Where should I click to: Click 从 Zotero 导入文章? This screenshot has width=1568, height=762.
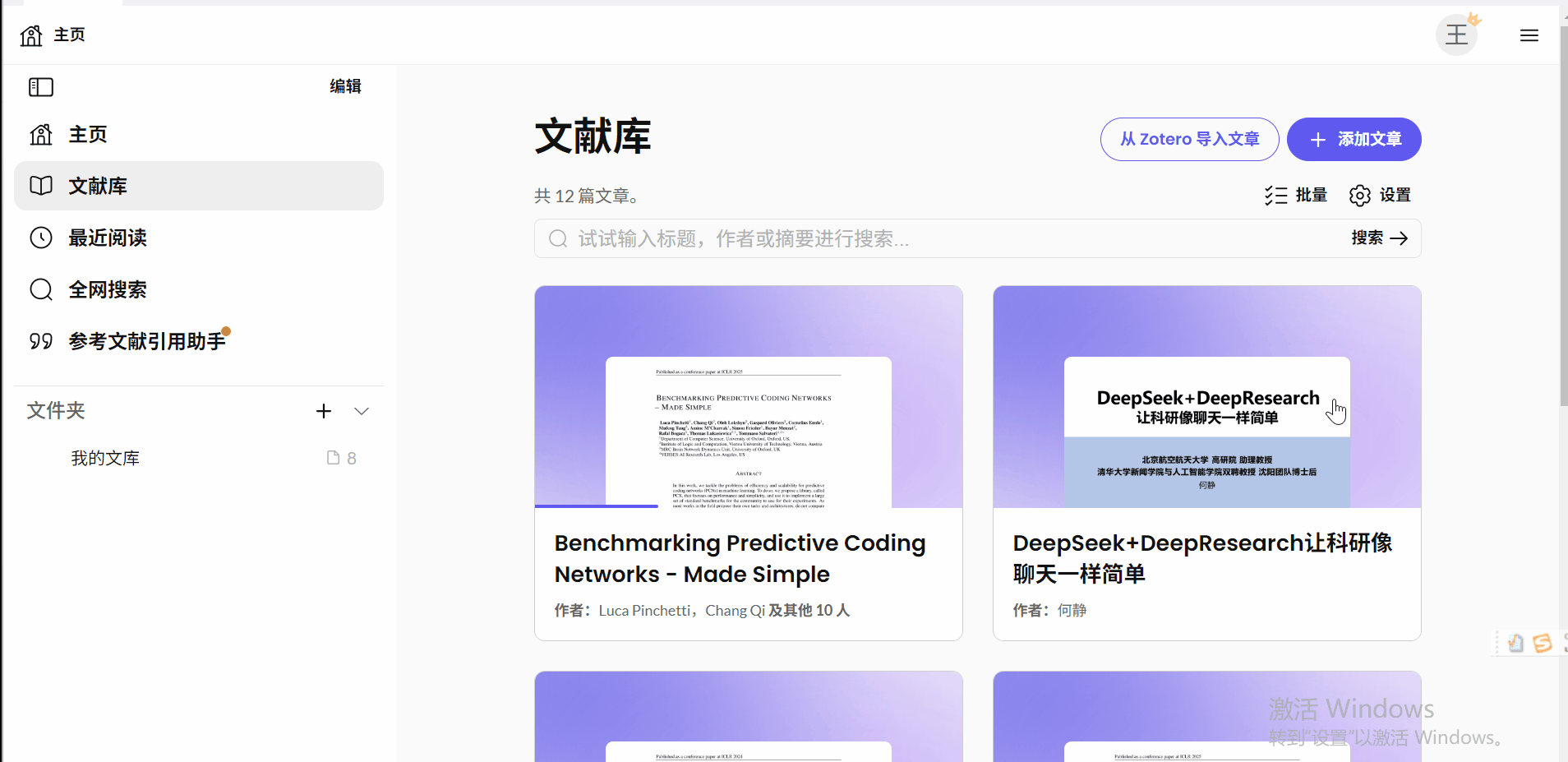(x=1188, y=139)
